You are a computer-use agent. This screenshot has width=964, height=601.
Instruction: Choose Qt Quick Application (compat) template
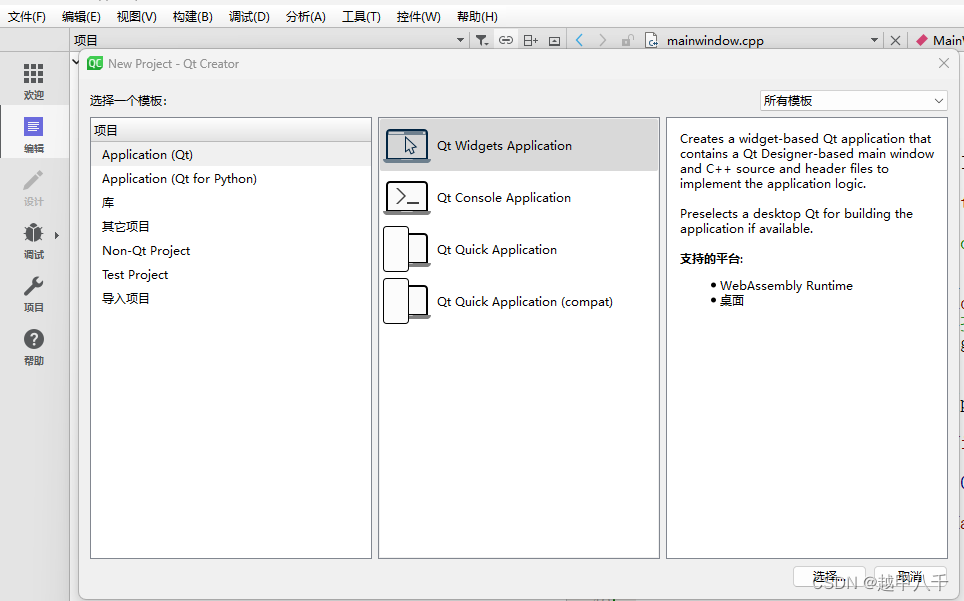pyautogui.click(x=519, y=302)
